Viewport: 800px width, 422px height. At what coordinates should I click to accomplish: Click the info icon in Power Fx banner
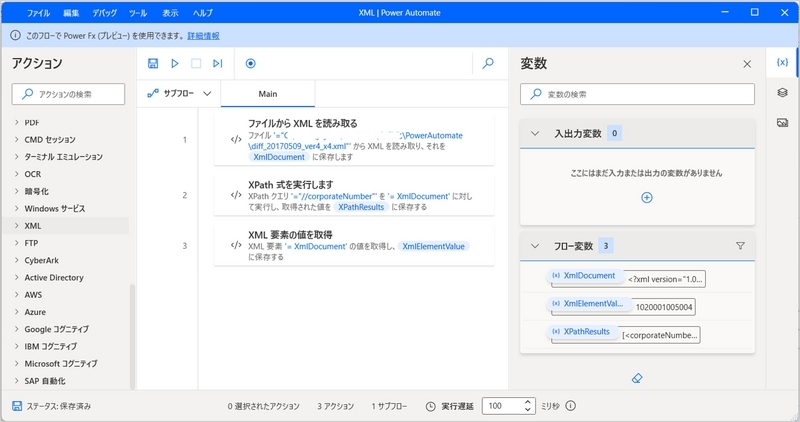click(16, 35)
